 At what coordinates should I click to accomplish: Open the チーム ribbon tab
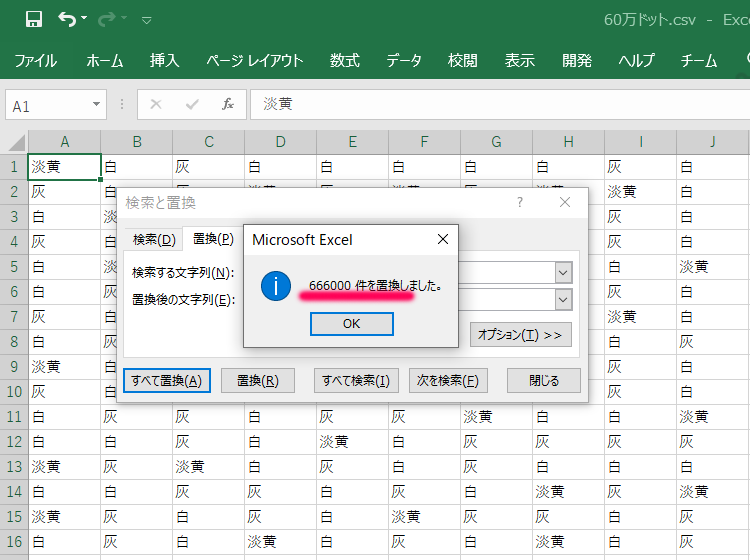point(699,61)
